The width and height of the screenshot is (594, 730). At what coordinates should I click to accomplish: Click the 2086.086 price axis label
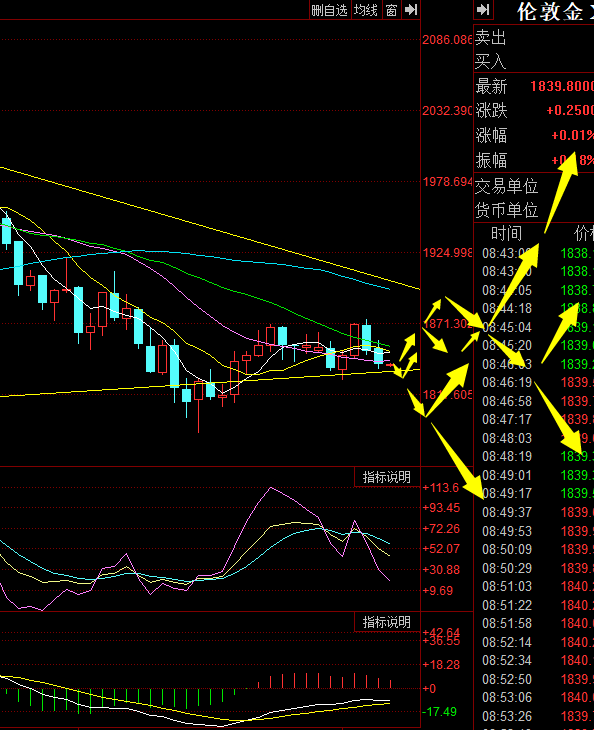coord(447,40)
